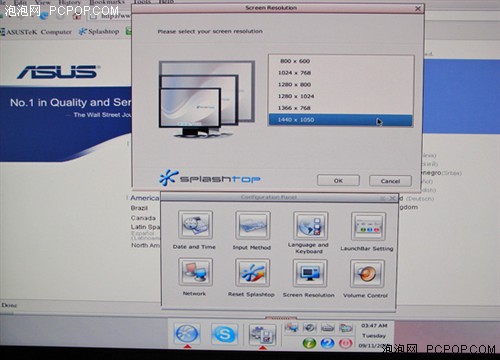Image resolution: width=500 pixels, height=360 pixels.
Task: Confirm resolution with the OK button
Action: pos(338,180)
